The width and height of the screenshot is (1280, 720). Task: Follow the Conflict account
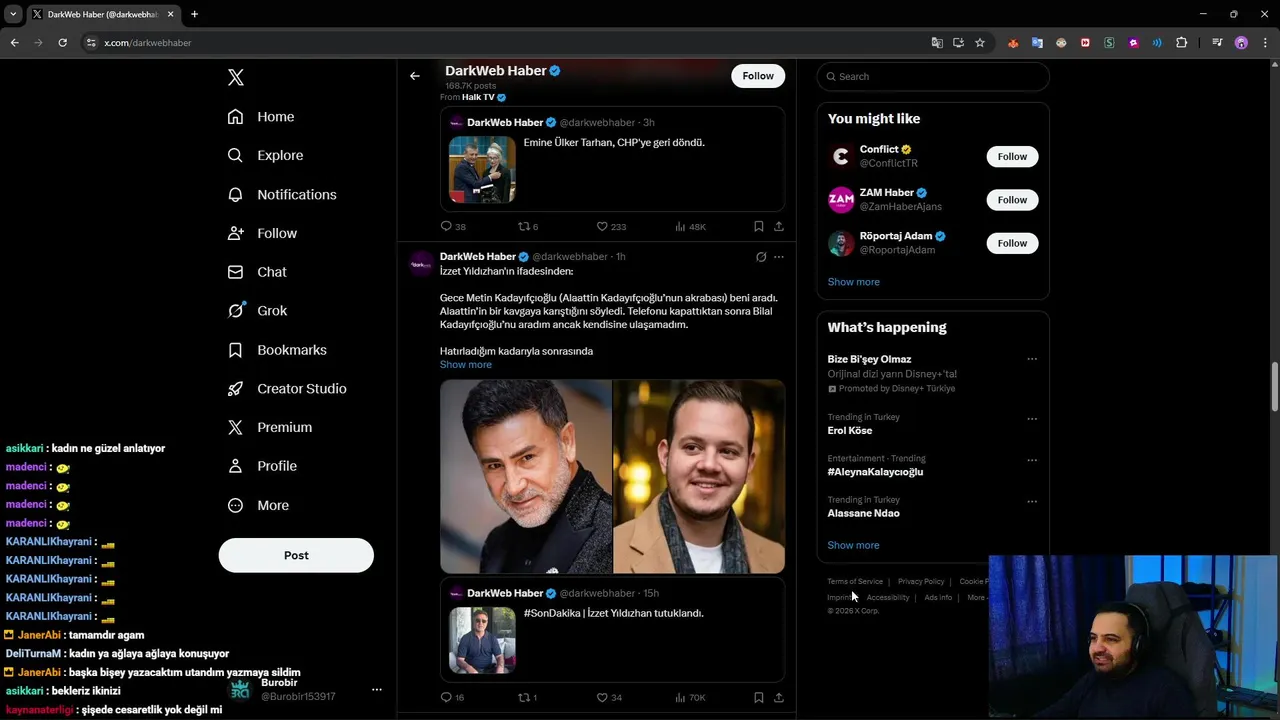coord(1012,156)
